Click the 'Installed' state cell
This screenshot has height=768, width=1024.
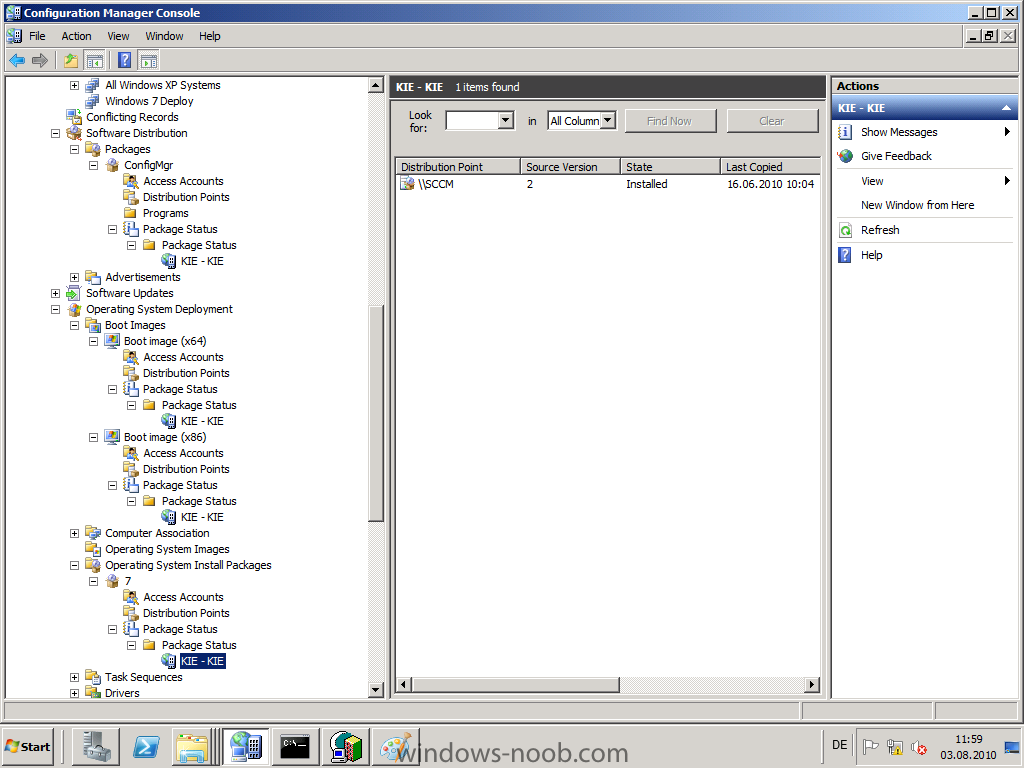tap(647, 184)
